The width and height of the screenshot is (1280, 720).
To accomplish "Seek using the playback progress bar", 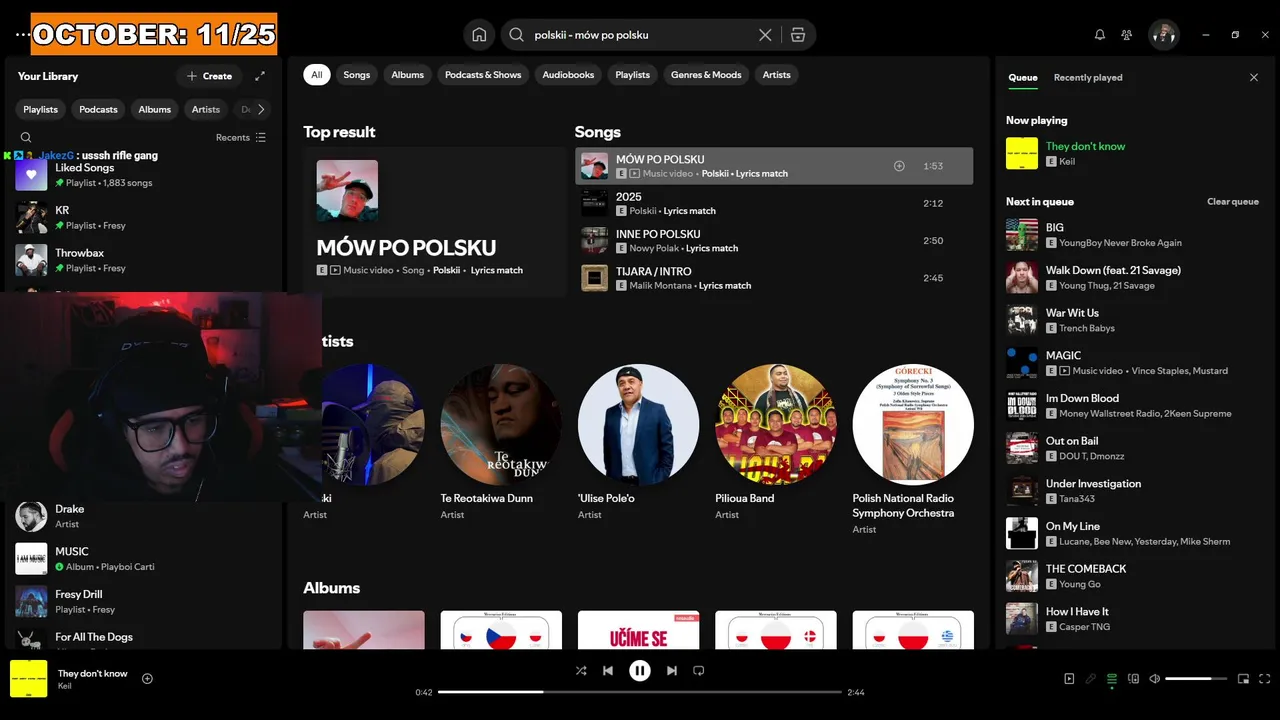I will point(640,692).
